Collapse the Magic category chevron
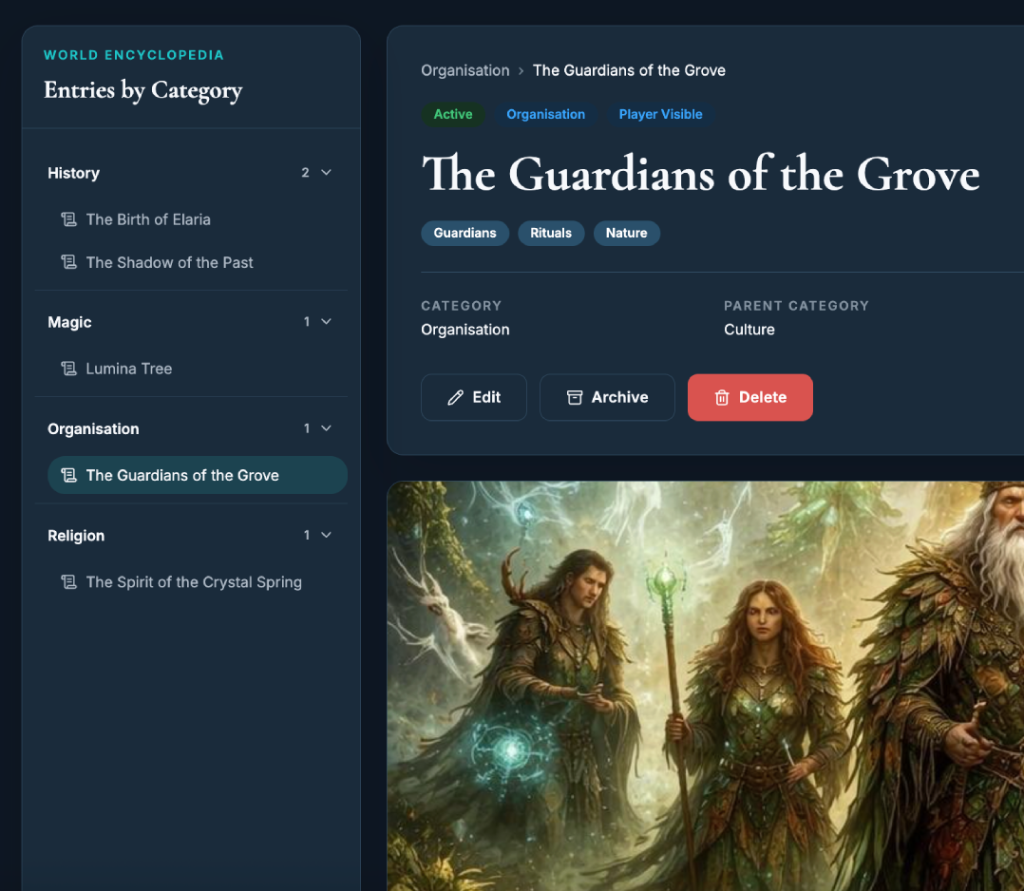The width and height of the screenshot is (1024, 891). click(x=327, y=321)
